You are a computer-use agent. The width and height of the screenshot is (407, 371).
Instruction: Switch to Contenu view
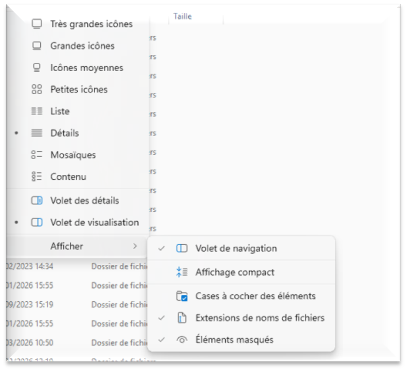(x=78, y=177)
